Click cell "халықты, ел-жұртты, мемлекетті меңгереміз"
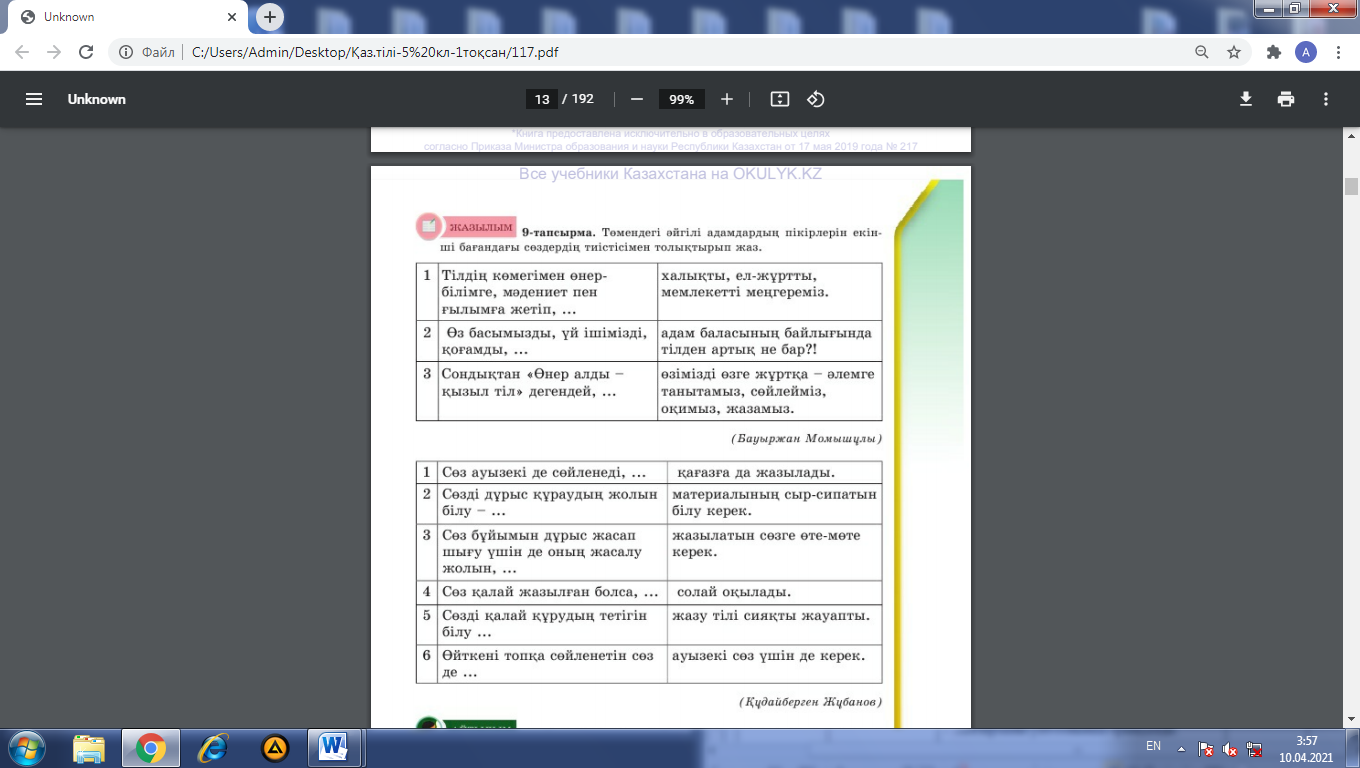This screenshot has height=768, width=1360. (769, 292)
